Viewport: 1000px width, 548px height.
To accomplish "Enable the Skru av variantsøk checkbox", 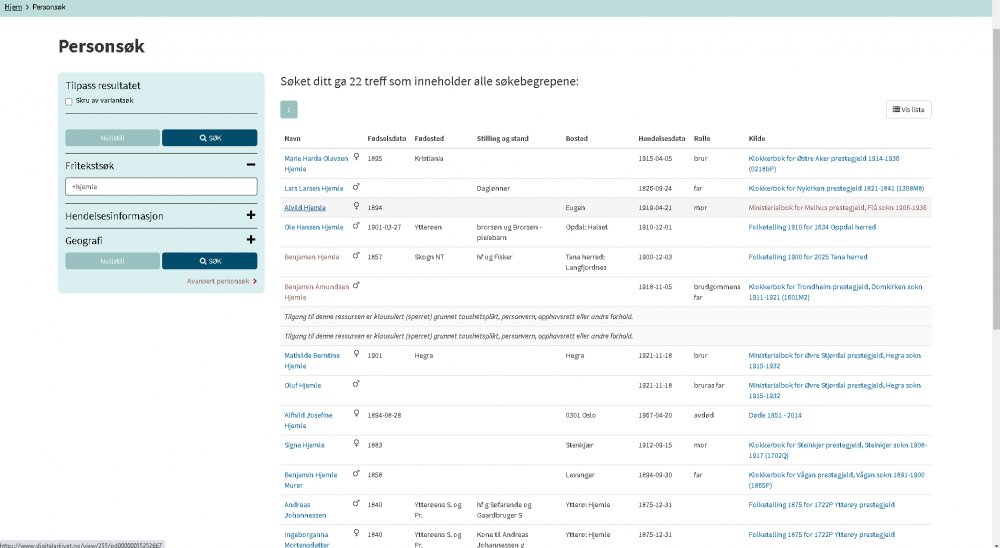I will click(68, 101).
